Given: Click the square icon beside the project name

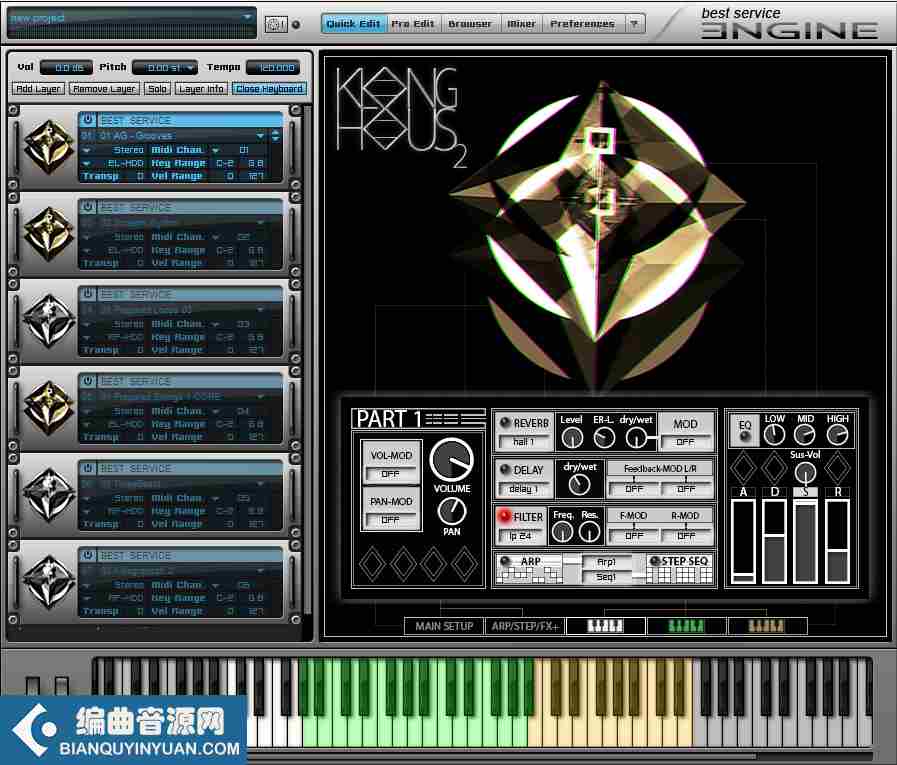Looking at the screenshot, I should (x=276, y=24).
